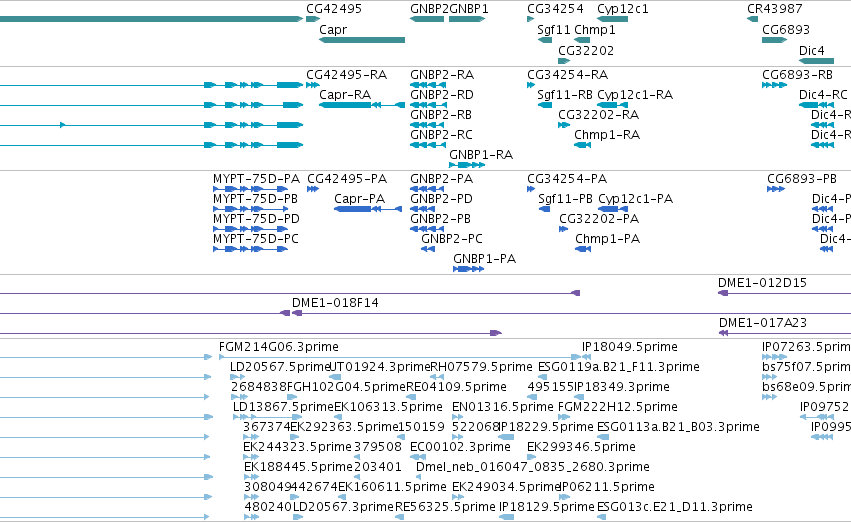Image resolution: width=851 pixels, height=522 pixels.
Task: Select the Cyp12c1 gene label
Action: pos(623,9)
